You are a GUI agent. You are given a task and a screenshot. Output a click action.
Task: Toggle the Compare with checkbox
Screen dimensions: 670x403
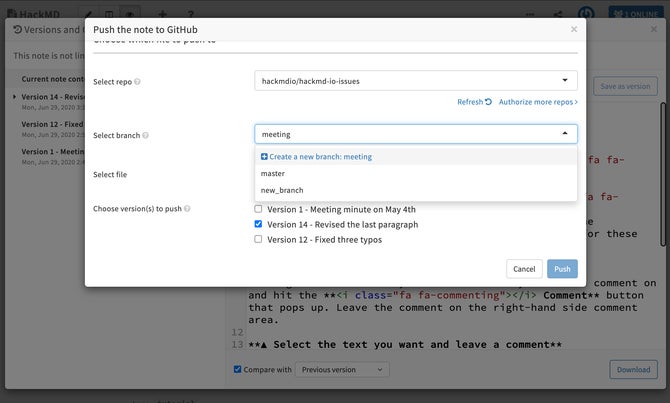[x=238, y=369]
